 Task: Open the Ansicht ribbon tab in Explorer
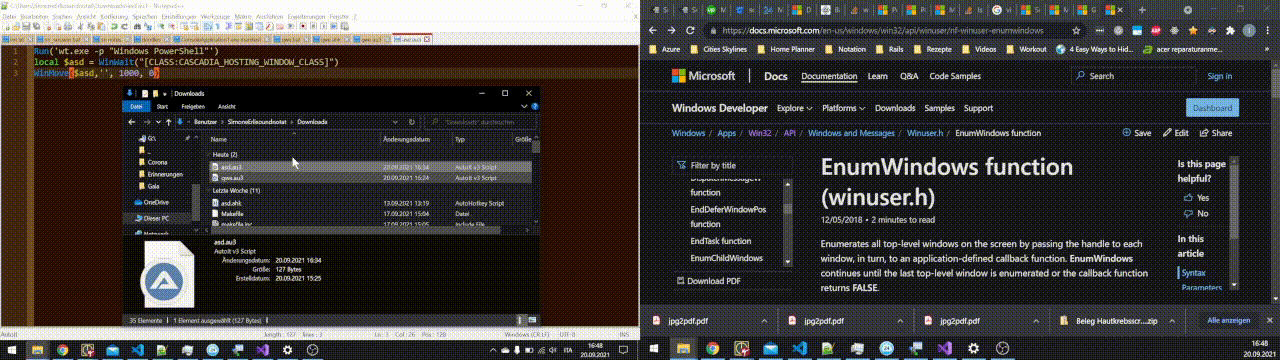click(x=227, y=106)
